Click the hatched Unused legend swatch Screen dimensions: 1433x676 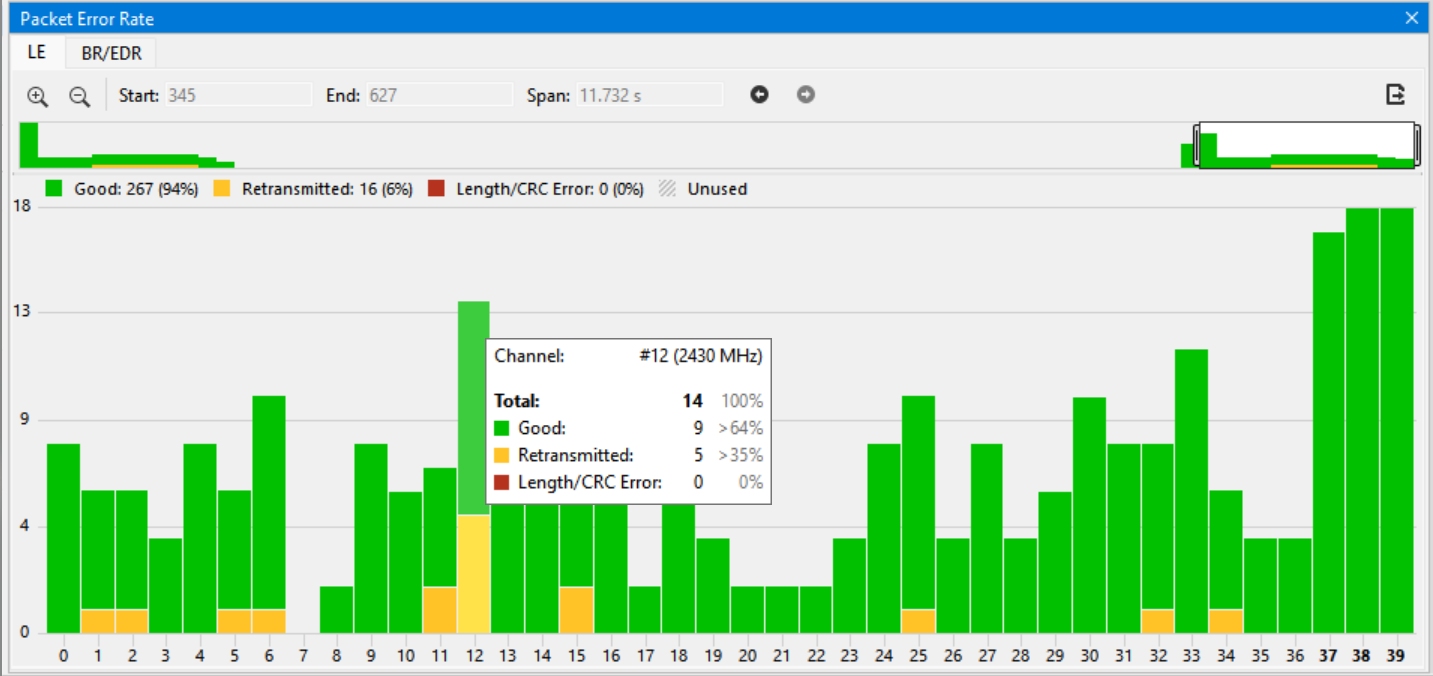click(x=667, y=188)
